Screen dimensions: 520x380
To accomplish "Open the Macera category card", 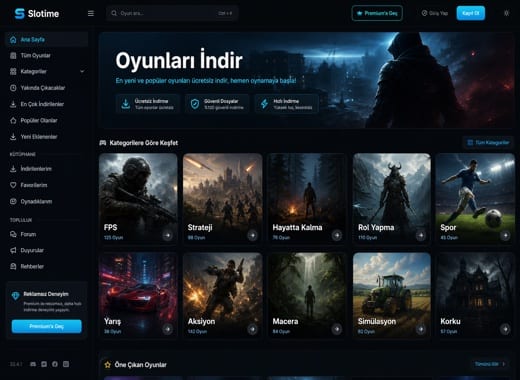I will click(x=307, y=296).
